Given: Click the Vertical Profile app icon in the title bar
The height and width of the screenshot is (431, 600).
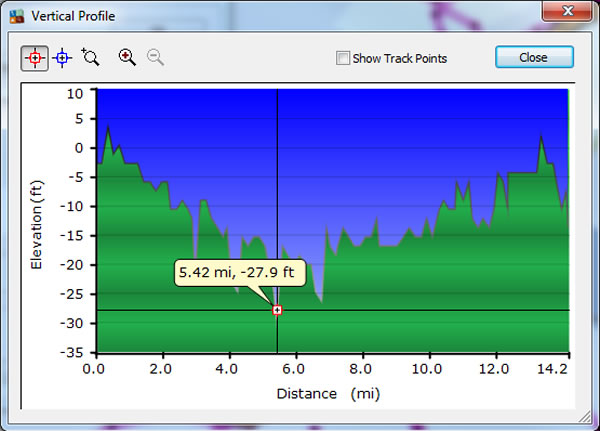Looking at the screenshot, I should point(16,16).
